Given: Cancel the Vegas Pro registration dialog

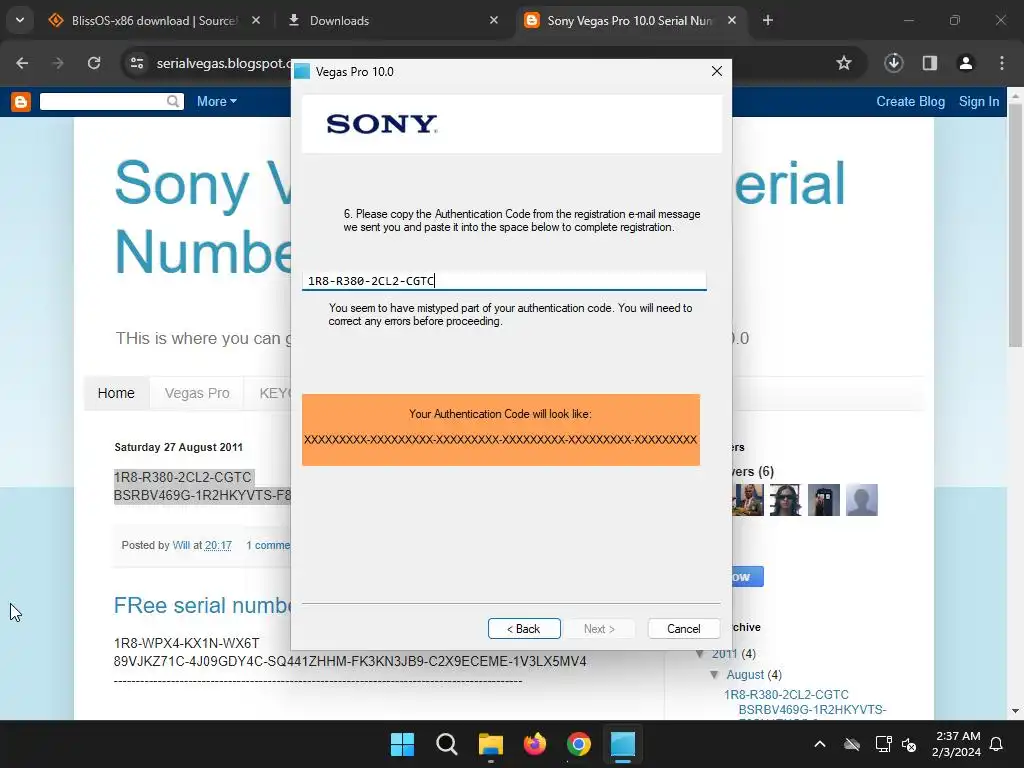Looking at the screenshot, I should pos(683,628).
